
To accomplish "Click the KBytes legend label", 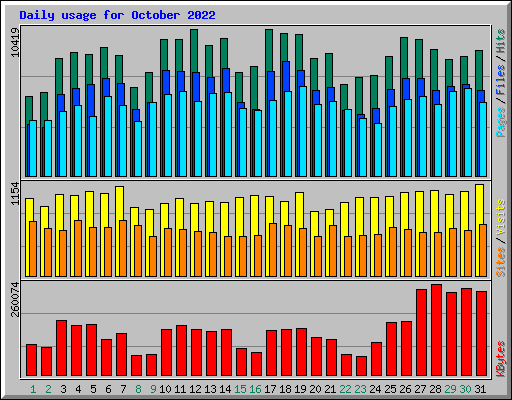I will pyautogui.click(x=501, y=359).
